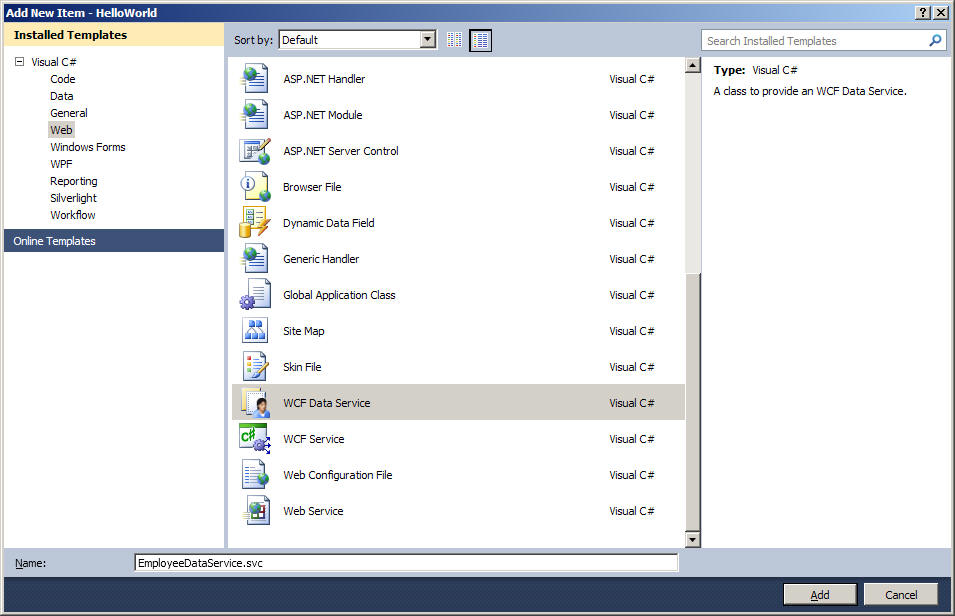Click the template list scrollbar thumb

(x=692, y=402)
